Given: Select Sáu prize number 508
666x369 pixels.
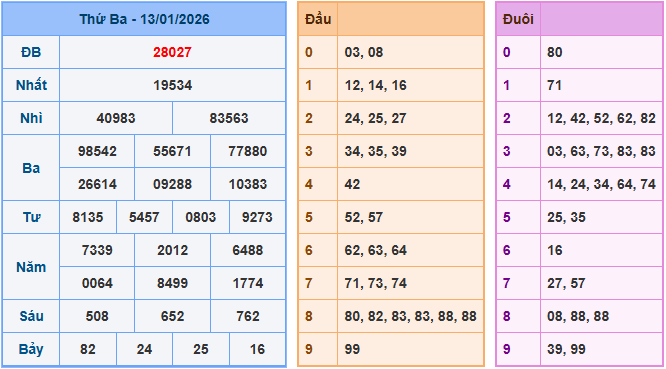Looking at the screenshot, I should [97, 316].
